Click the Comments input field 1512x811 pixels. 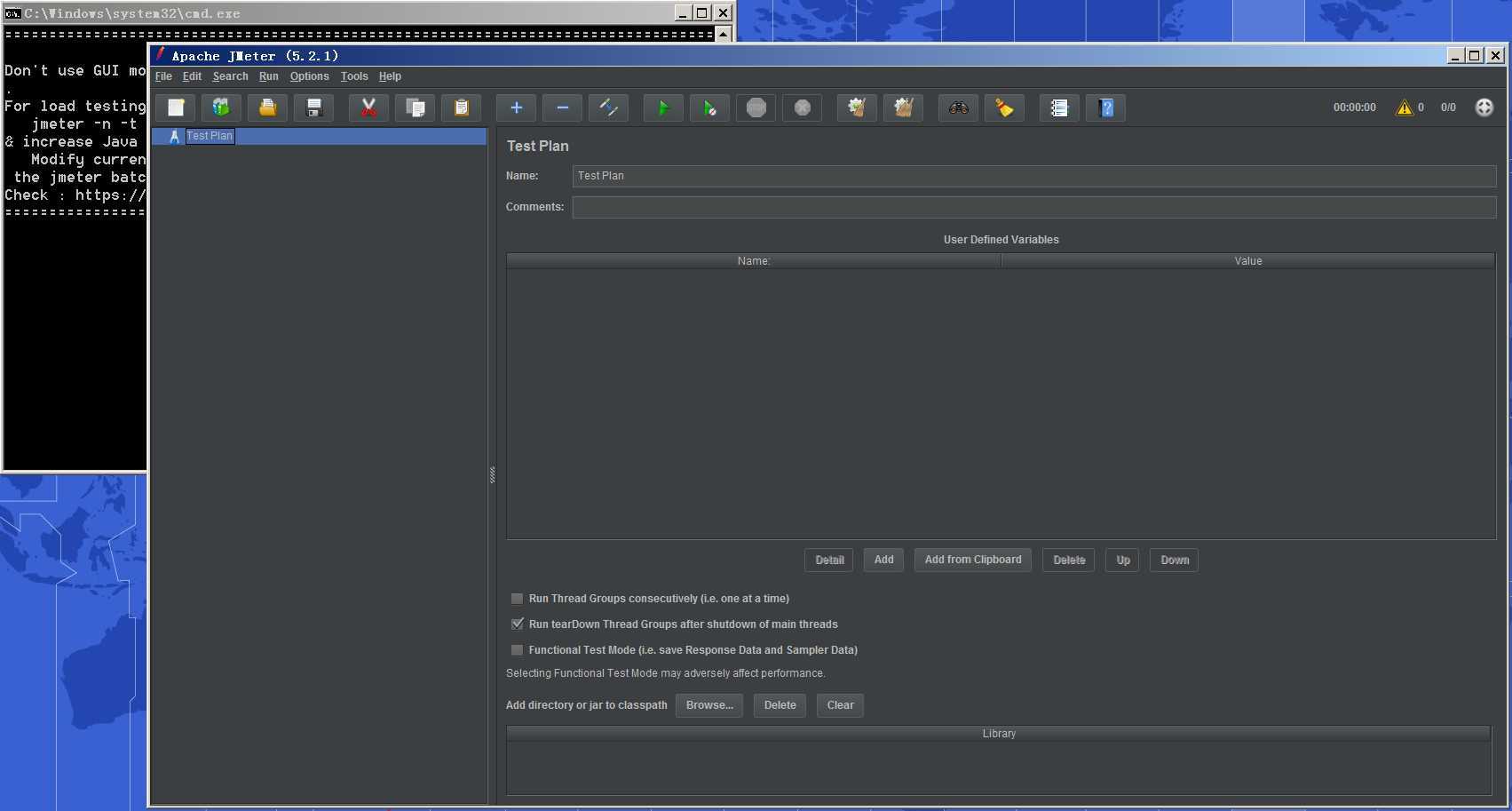1034,207
